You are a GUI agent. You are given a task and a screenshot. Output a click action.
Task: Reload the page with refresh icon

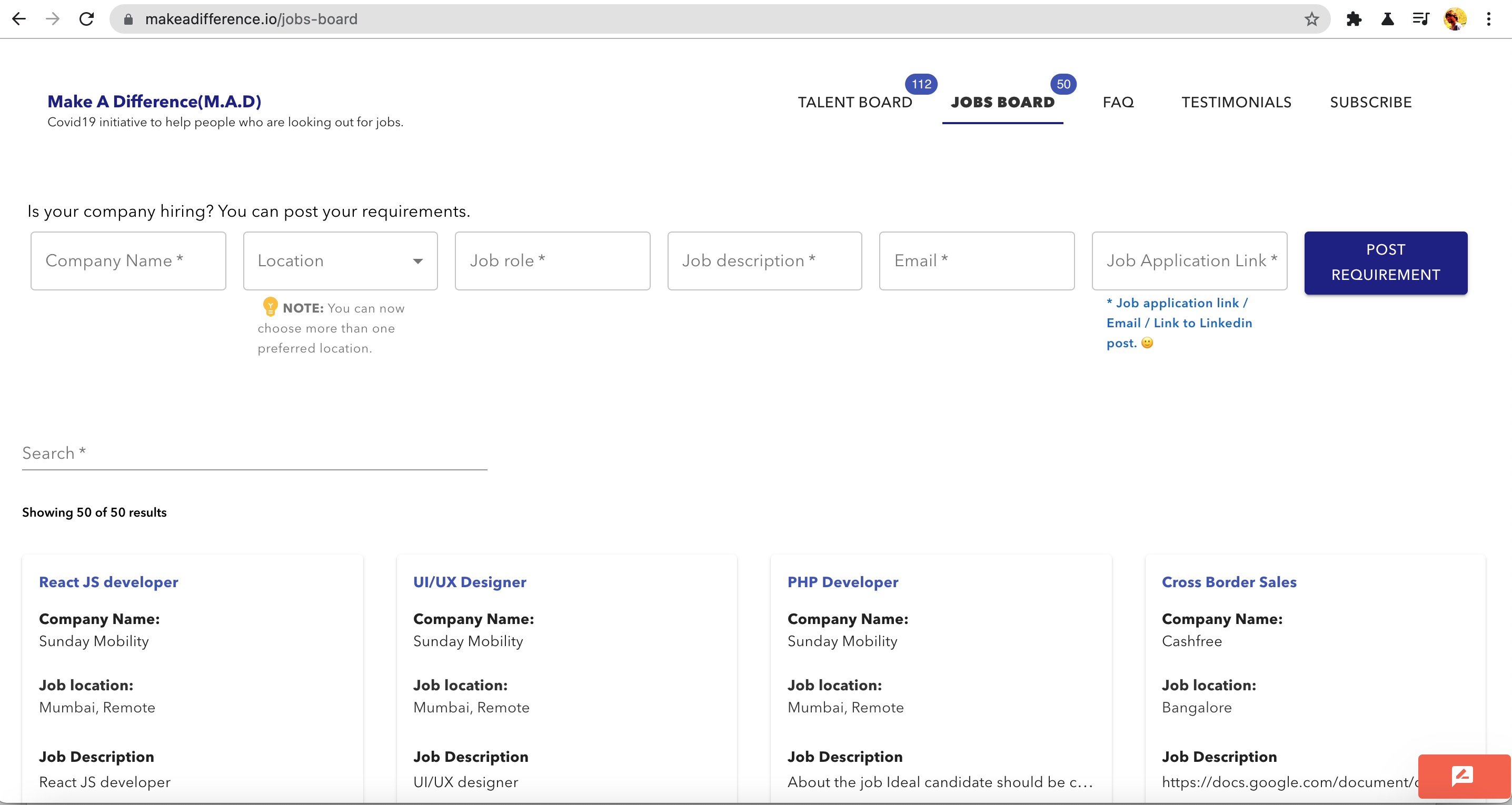pyautogui.click(x=87, y=19)
